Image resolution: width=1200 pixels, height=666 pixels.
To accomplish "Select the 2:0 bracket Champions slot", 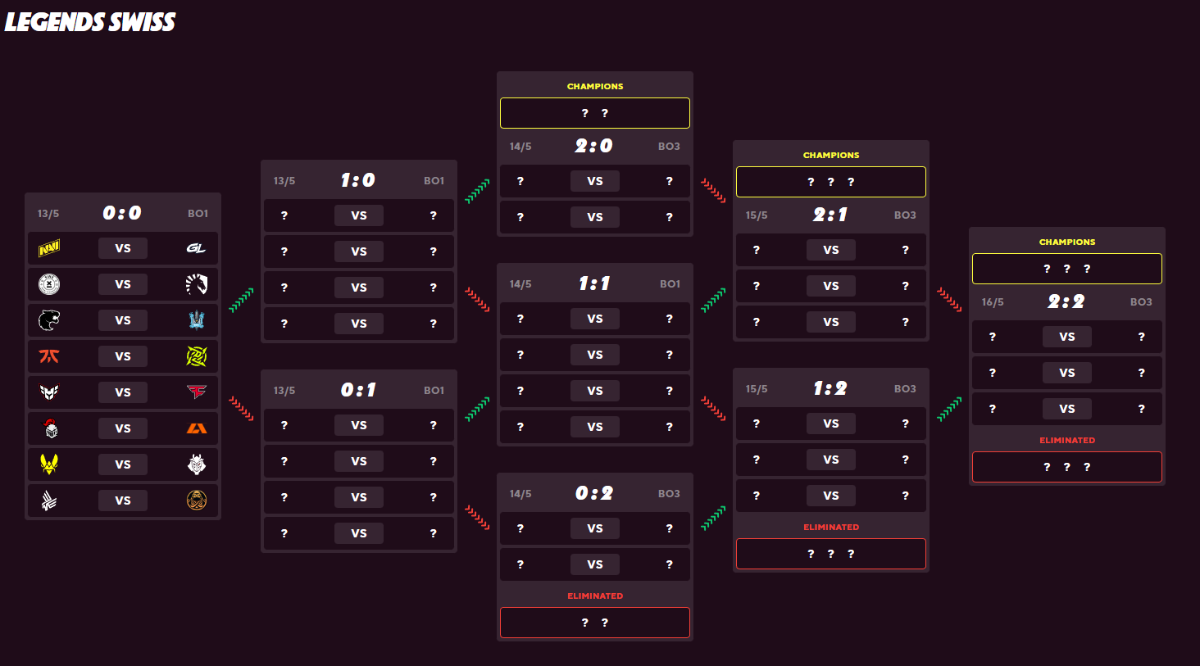I will point(595,113).
